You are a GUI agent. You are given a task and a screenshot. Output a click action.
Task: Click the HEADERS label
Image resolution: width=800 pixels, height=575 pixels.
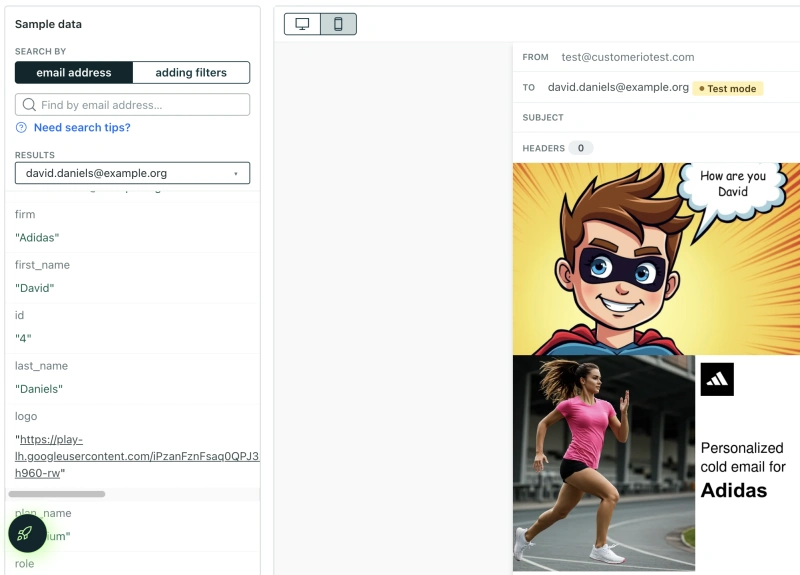point(543,148)
